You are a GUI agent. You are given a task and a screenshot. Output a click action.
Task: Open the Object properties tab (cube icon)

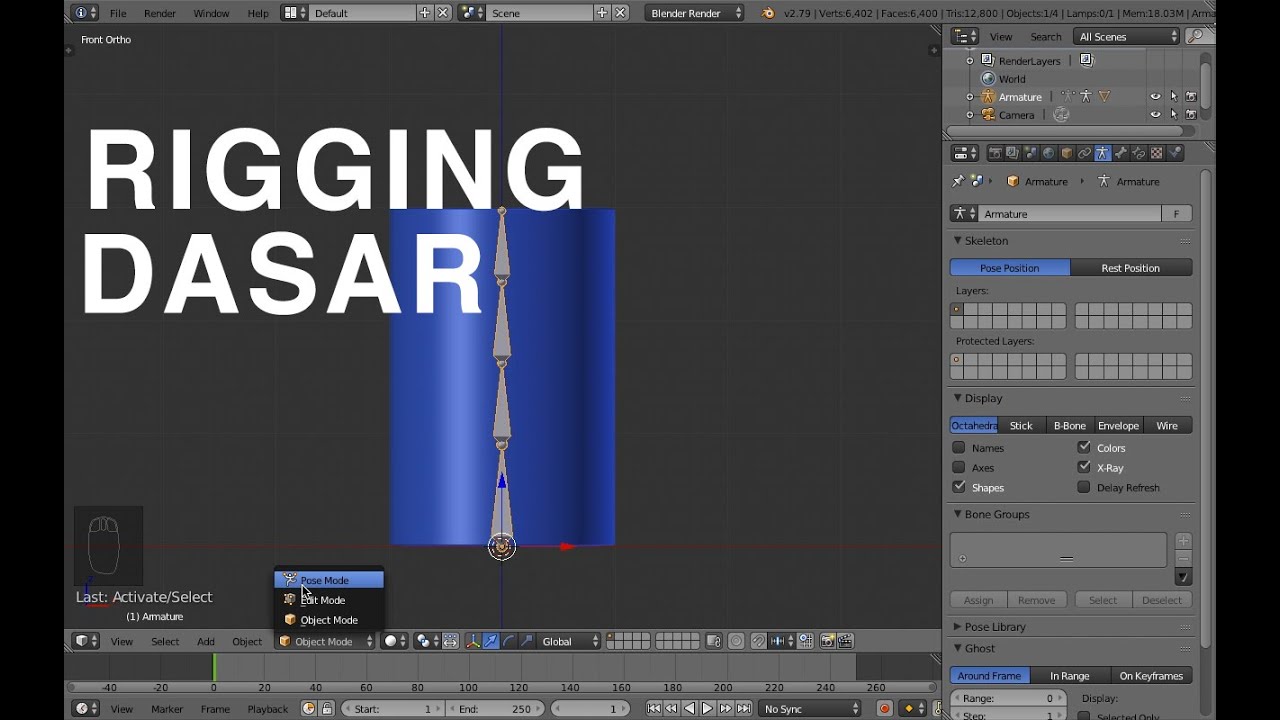[x=1066, y=153]
